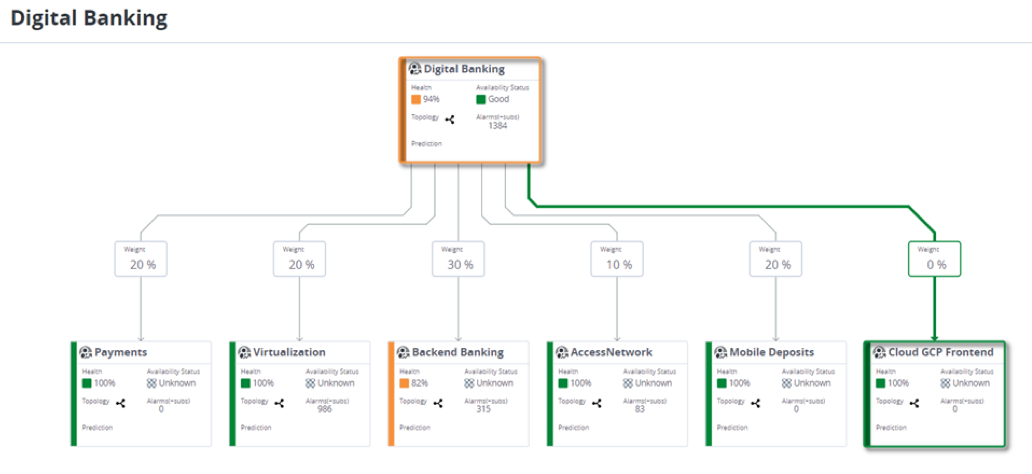Click the Payments service icon

pyautogui.click(x=87, y=353)
